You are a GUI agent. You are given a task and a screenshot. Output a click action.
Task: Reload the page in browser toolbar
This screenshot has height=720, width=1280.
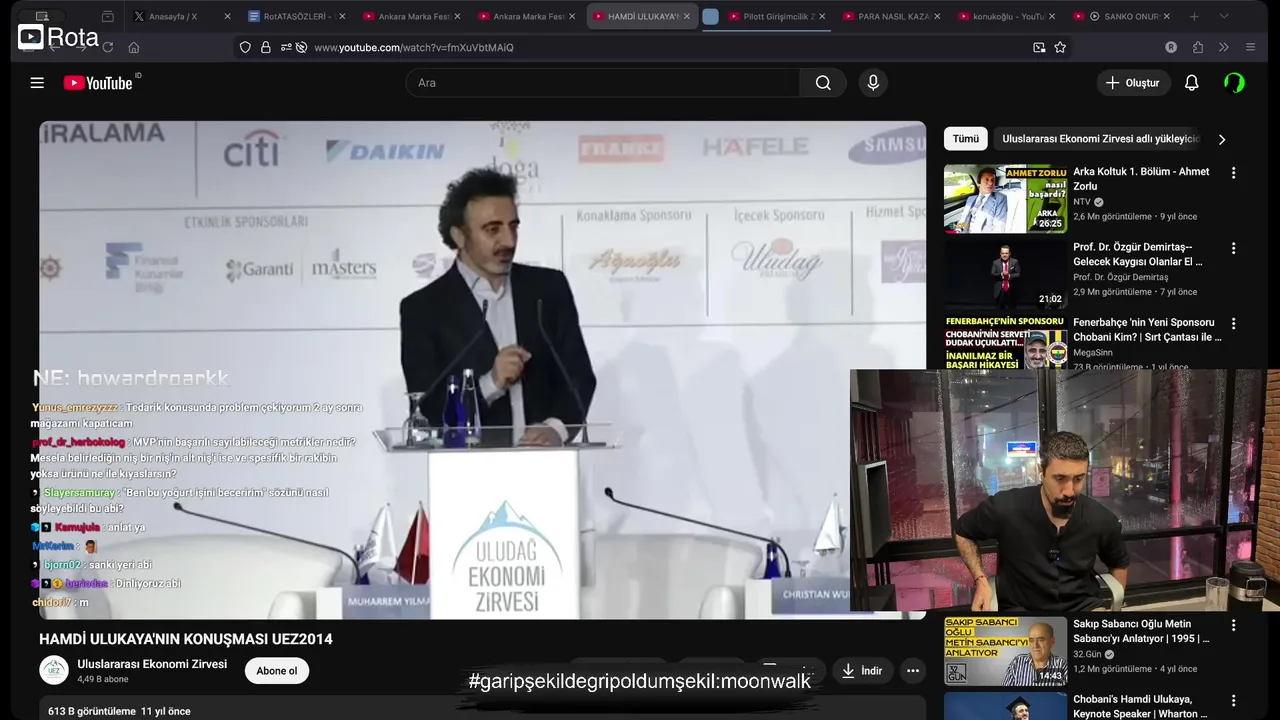[107, 47]
